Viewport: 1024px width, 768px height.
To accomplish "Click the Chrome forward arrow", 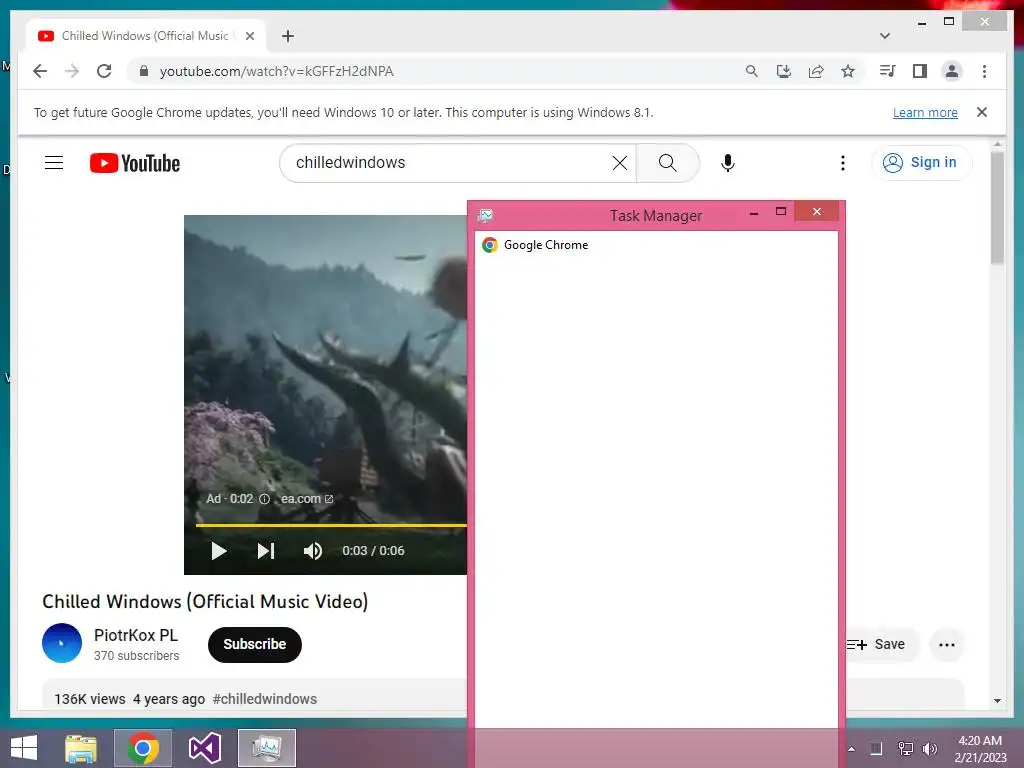I will (x=72, y=71).
